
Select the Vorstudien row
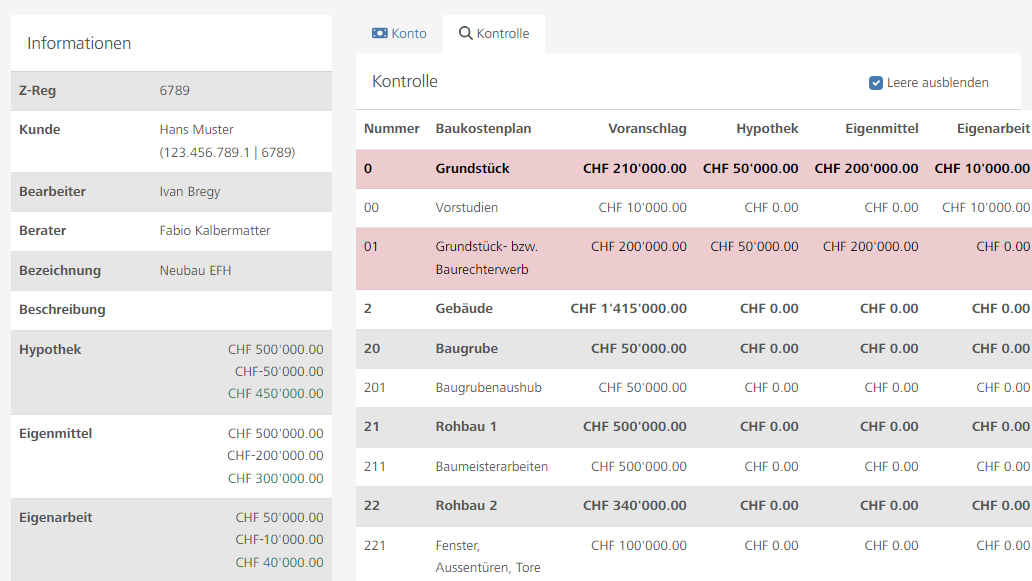[466, 208]
